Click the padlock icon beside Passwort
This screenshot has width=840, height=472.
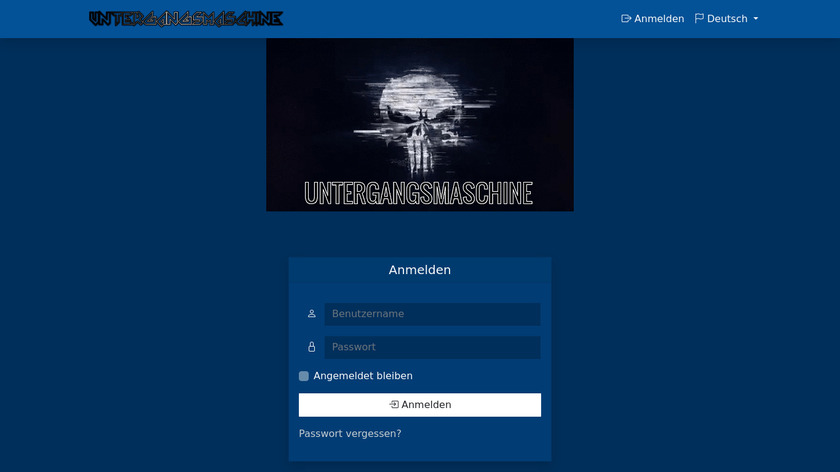[311, 347]
